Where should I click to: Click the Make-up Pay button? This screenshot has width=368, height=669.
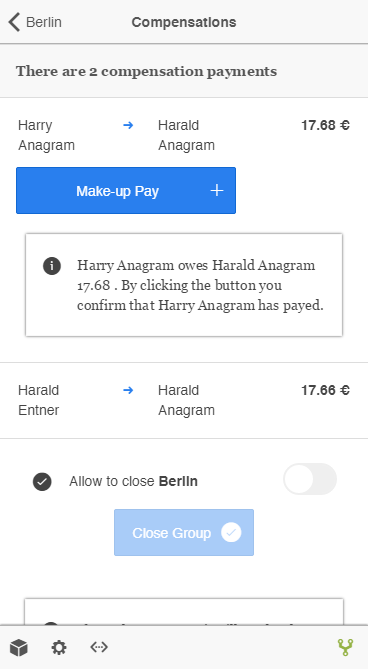click(x=126, y=190)
